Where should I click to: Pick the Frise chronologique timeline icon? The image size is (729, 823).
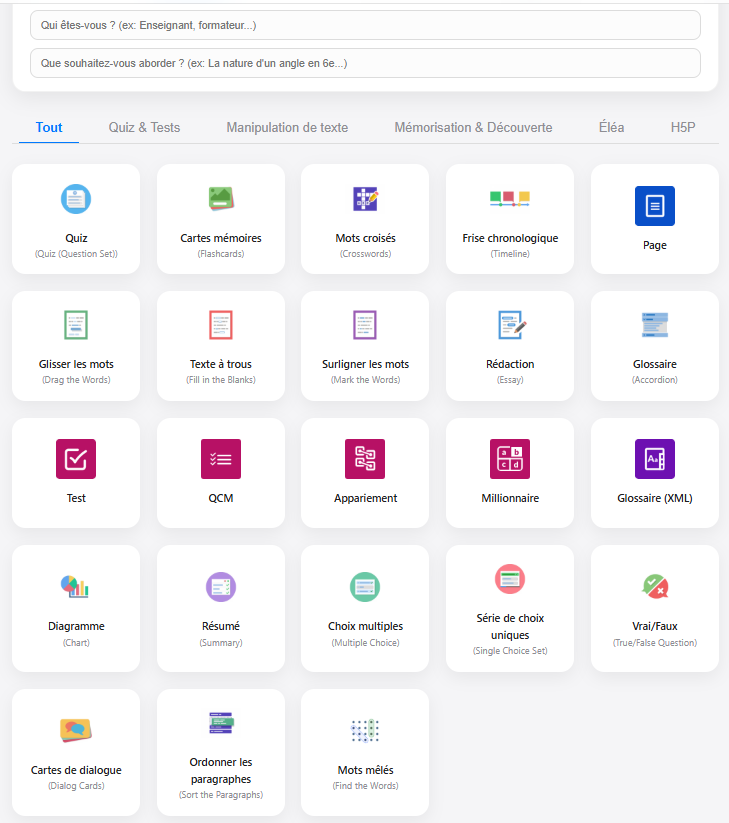pos(510,199)
